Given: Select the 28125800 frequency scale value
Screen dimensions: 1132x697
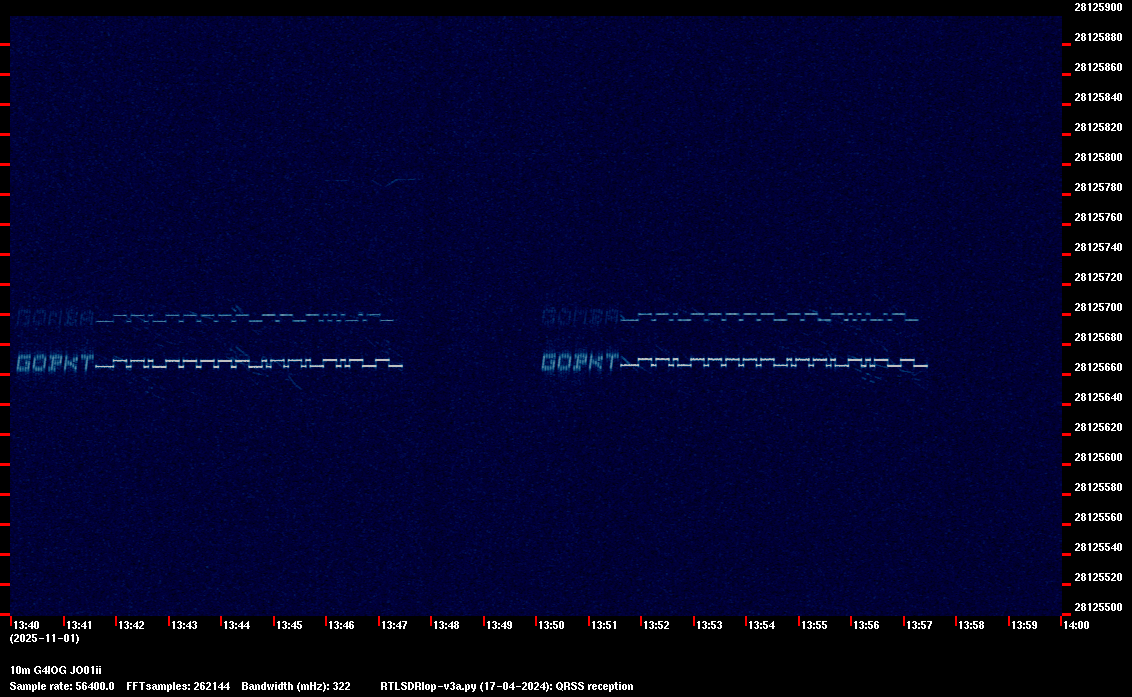Looking at the screenshot, I should click(x=1099, y=157).
